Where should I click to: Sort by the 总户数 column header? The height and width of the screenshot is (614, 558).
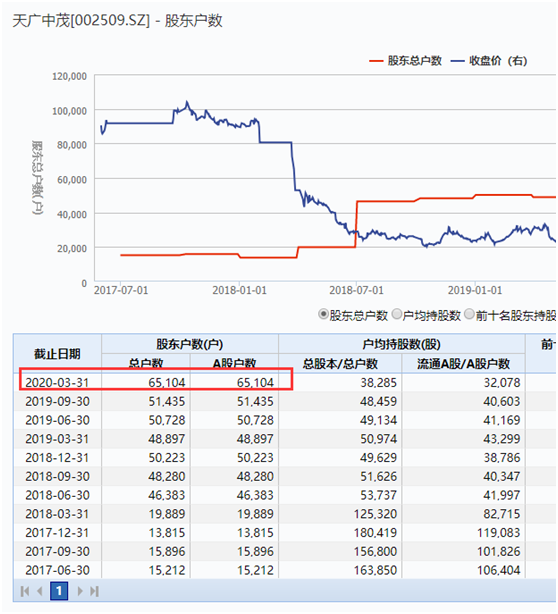[146, 364]
